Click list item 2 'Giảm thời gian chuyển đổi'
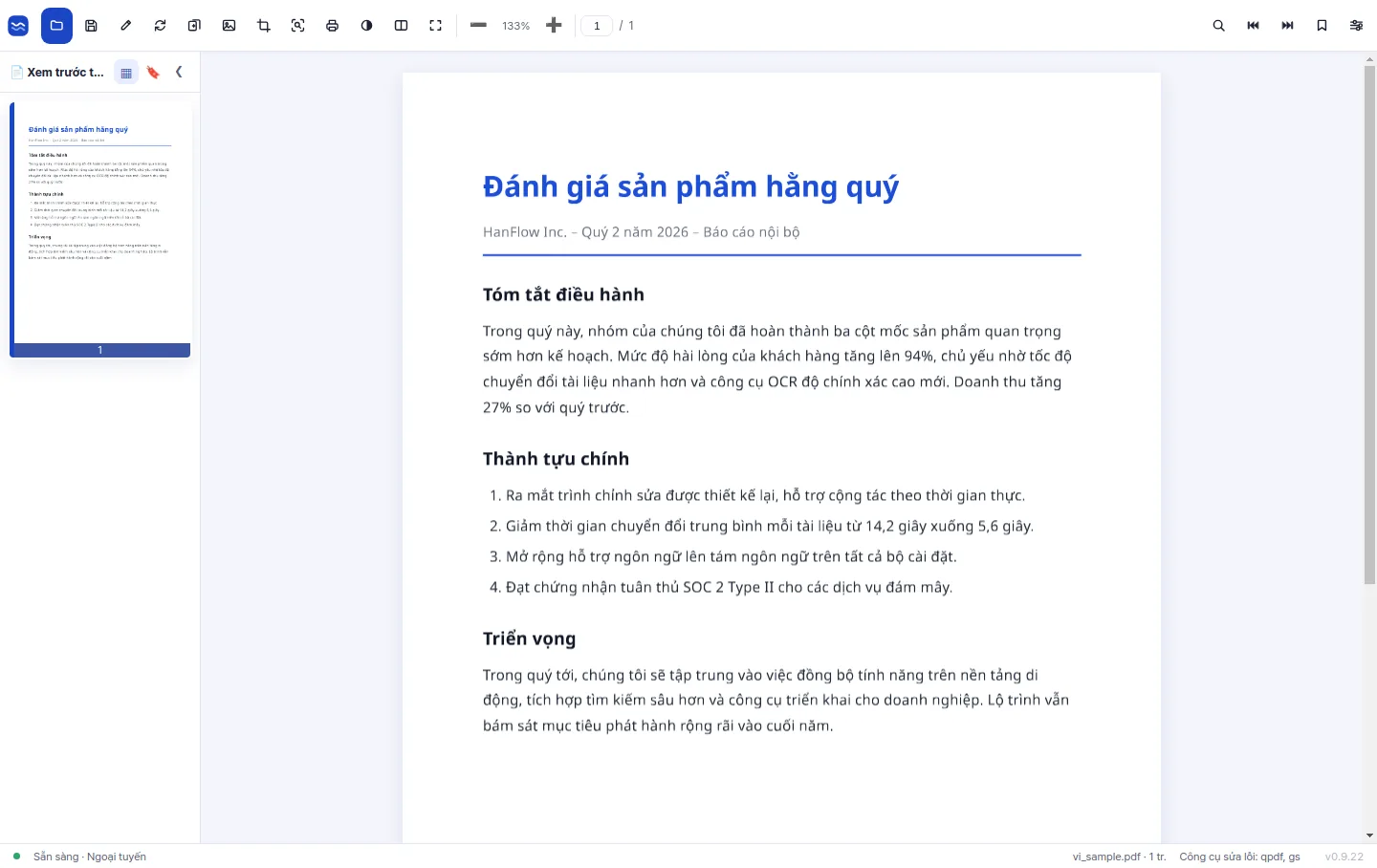Viewport: 1377px width, 868px height. 761,526
